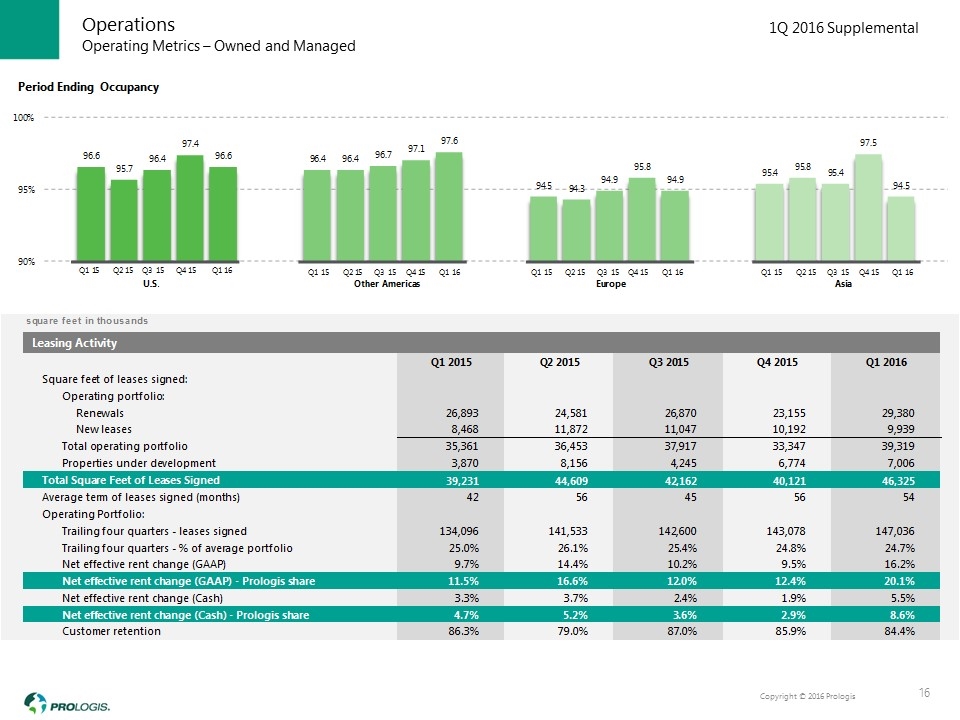The width and height of the screenshot is (960, 720).
Task: Select Net effective rent change (GAAP) Prologis share row
Action: point(185,581)
